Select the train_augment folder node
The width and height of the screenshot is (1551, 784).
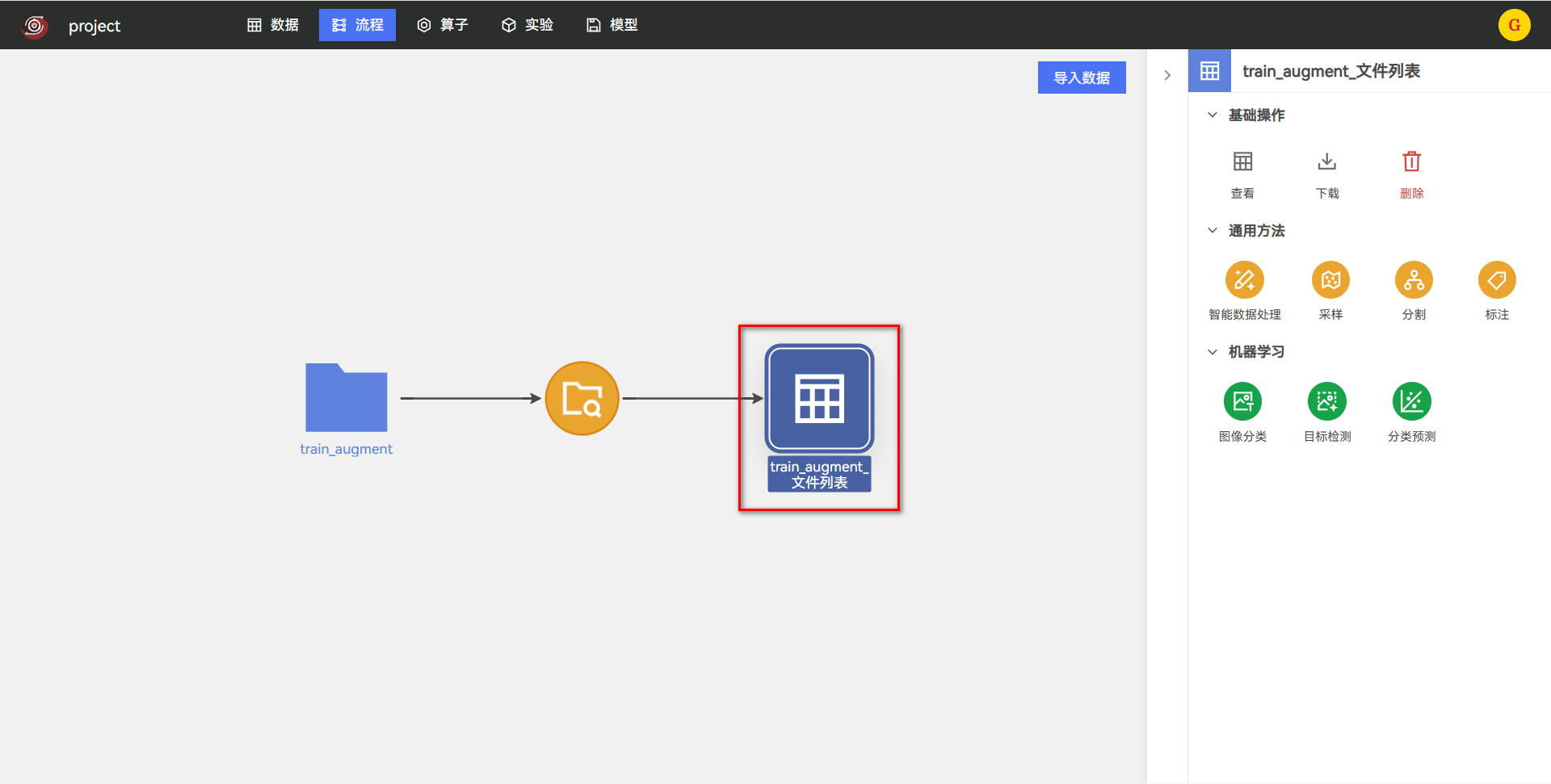pyautogui.click(x=347, y=397)
